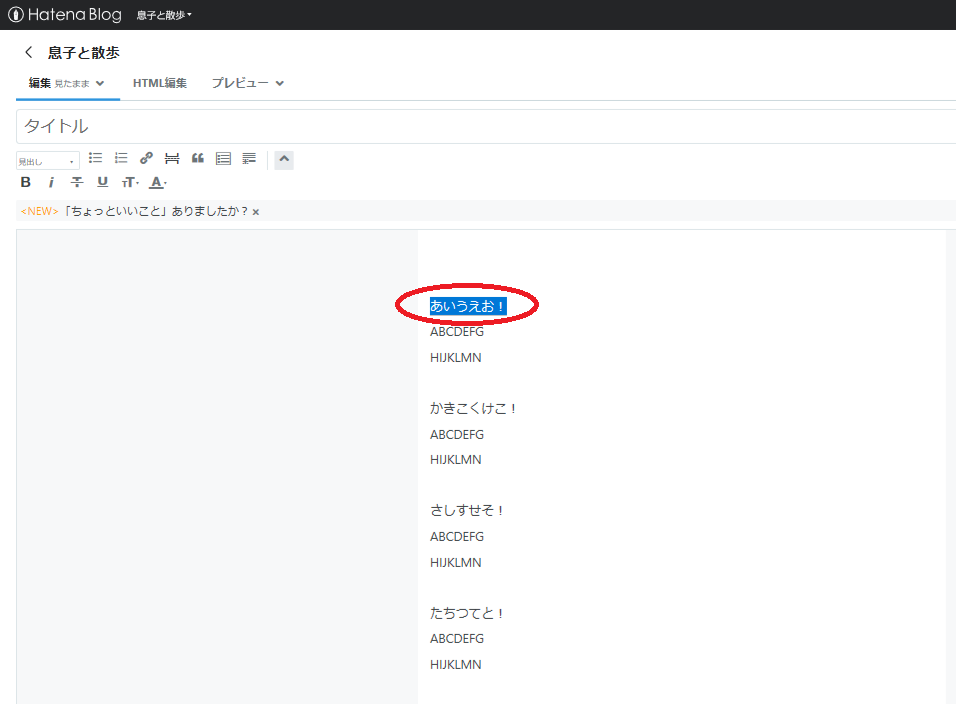Screen dimensions: 956x704
Task: Dismiss the NEW notice with the x
Action: pos(256,212)
